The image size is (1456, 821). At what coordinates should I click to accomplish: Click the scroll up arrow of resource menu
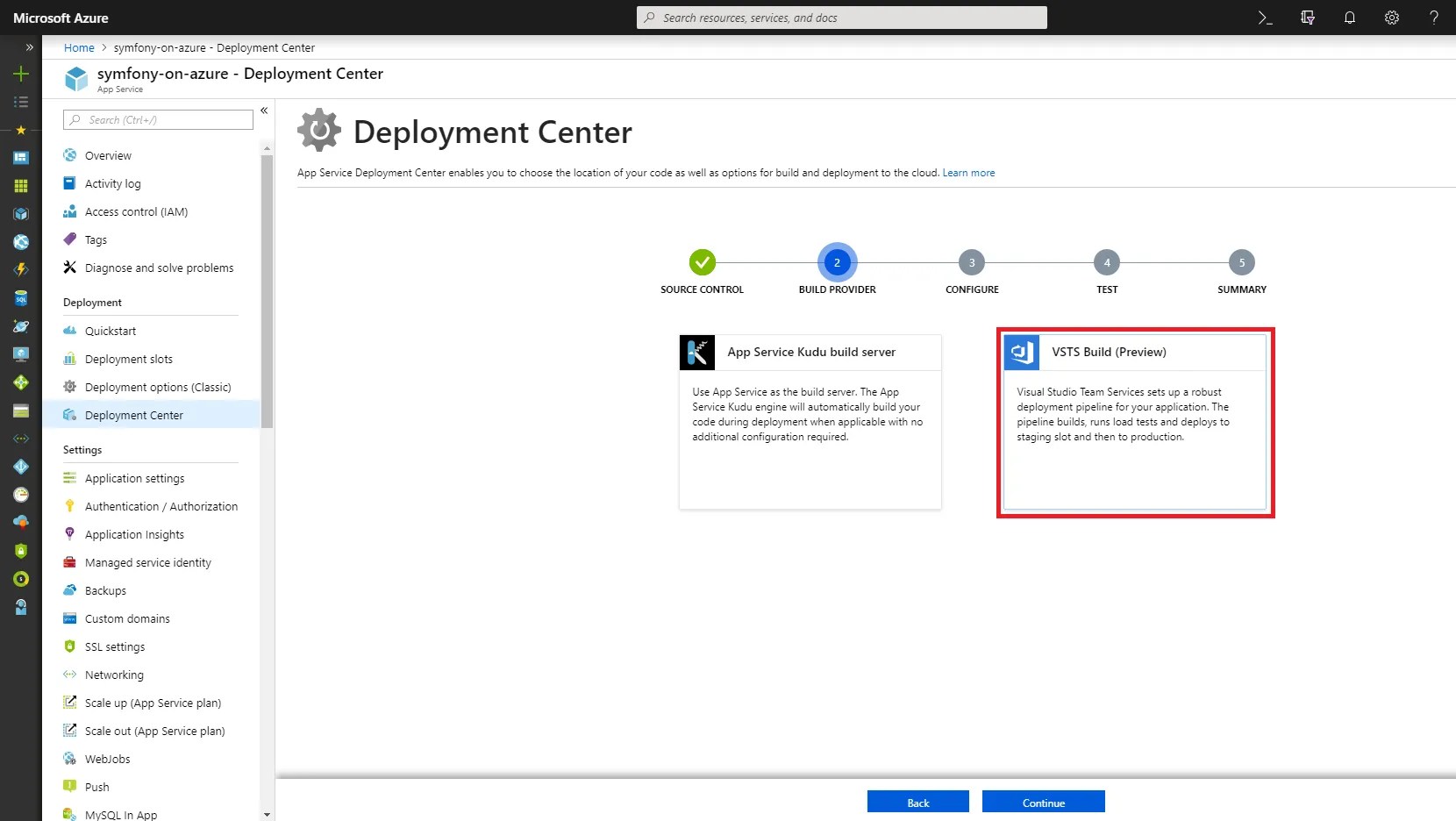click(x=268, y=148)
